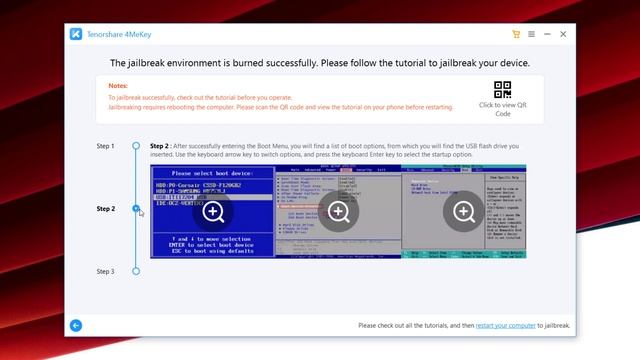Open the hamburger menu icon

[531, 34]
